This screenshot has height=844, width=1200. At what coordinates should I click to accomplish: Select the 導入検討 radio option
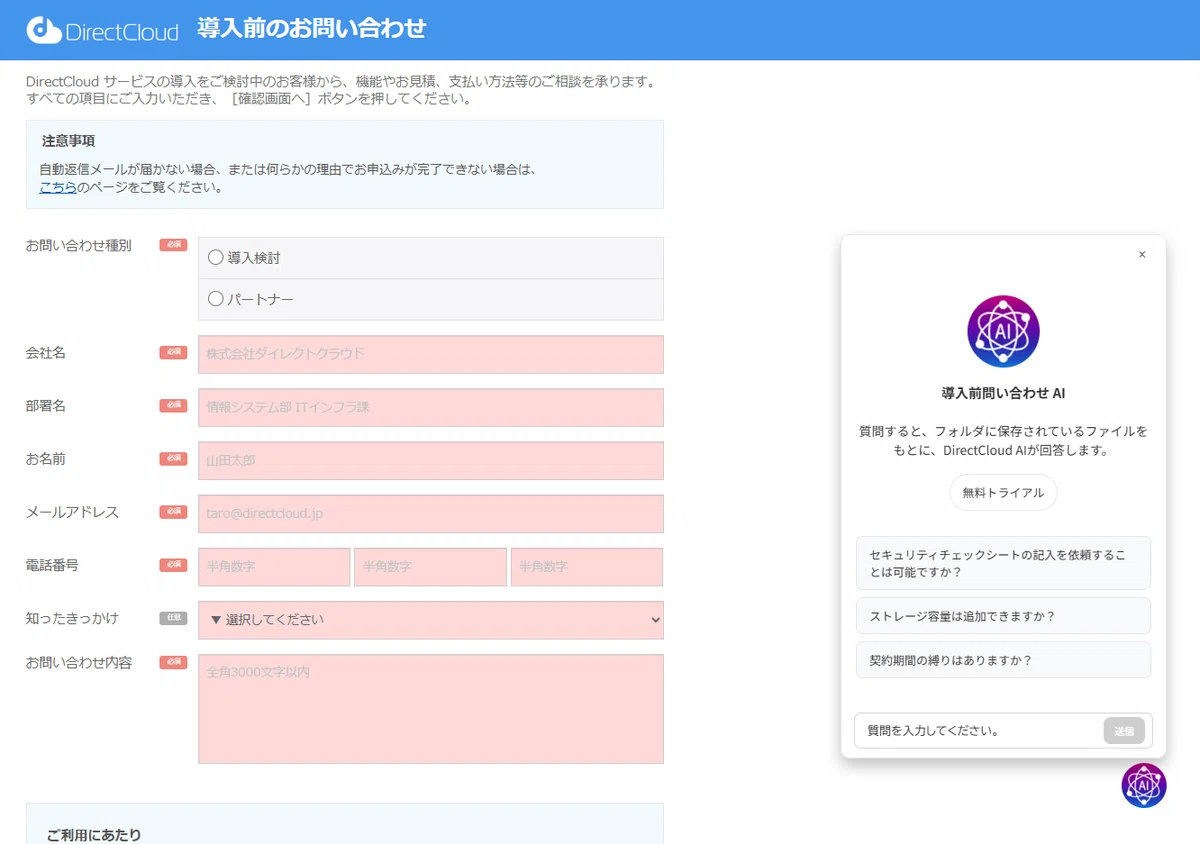216,257
